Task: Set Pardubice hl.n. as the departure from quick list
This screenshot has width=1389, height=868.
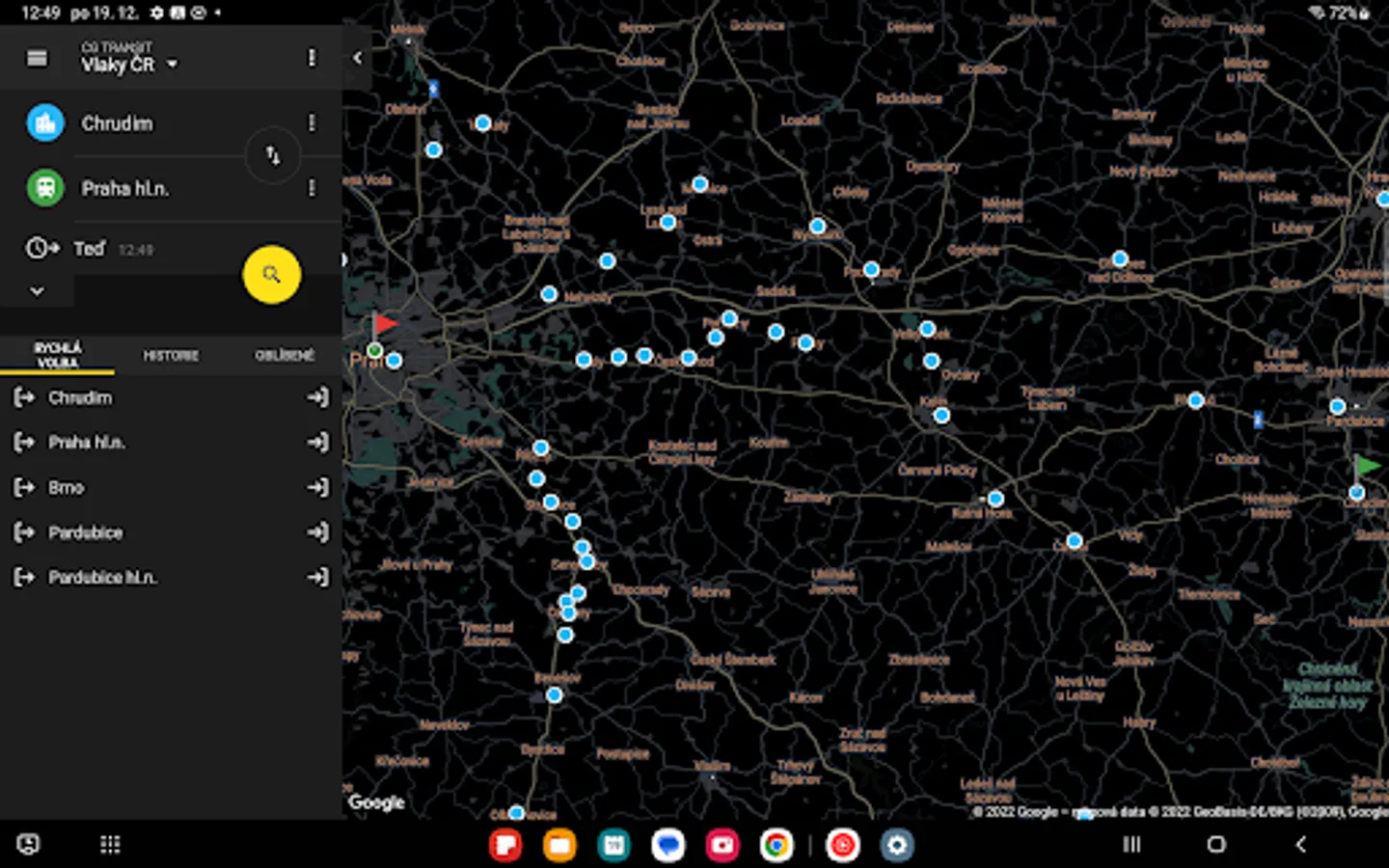Action: pyautogui.click(x=24, y=577)
